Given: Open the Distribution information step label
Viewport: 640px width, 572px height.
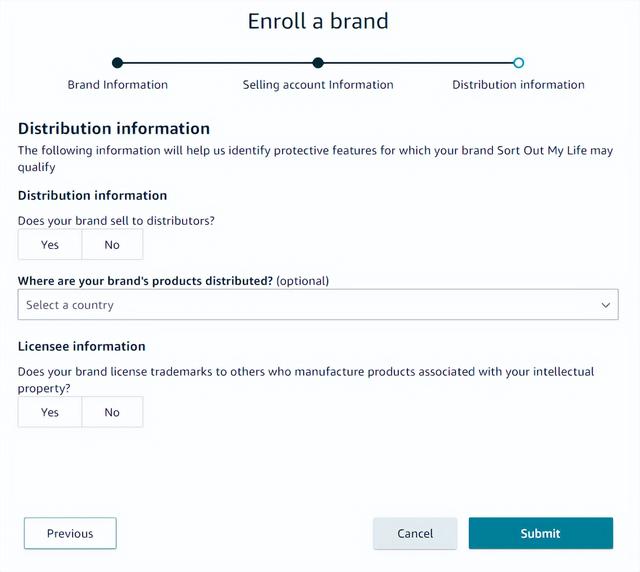Looking at the screenshot, I should tap(518, 85).
